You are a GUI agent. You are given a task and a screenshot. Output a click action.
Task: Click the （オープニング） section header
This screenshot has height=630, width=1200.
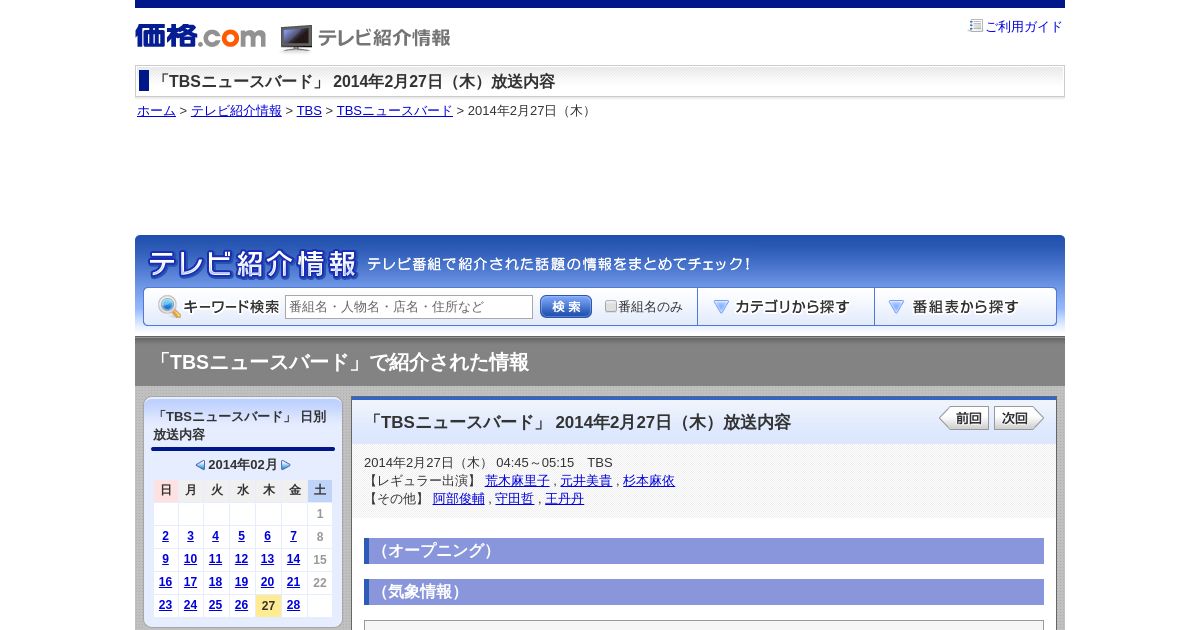pos(704,551)
